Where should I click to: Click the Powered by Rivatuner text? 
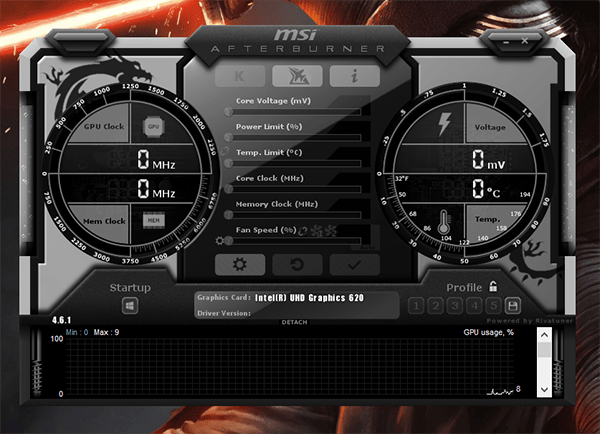530,321
